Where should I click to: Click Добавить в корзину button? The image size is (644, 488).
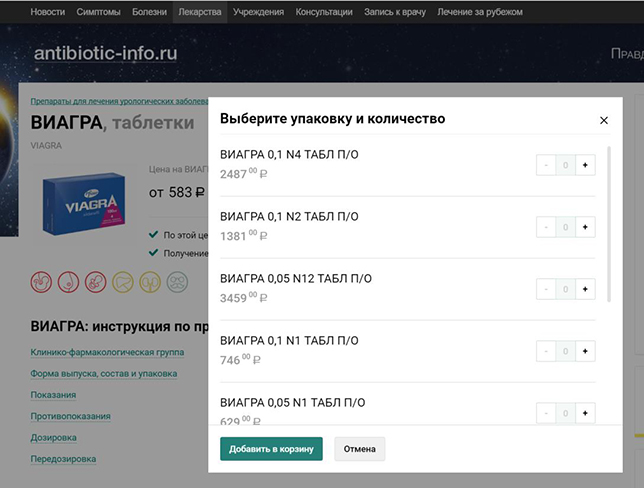271,449
